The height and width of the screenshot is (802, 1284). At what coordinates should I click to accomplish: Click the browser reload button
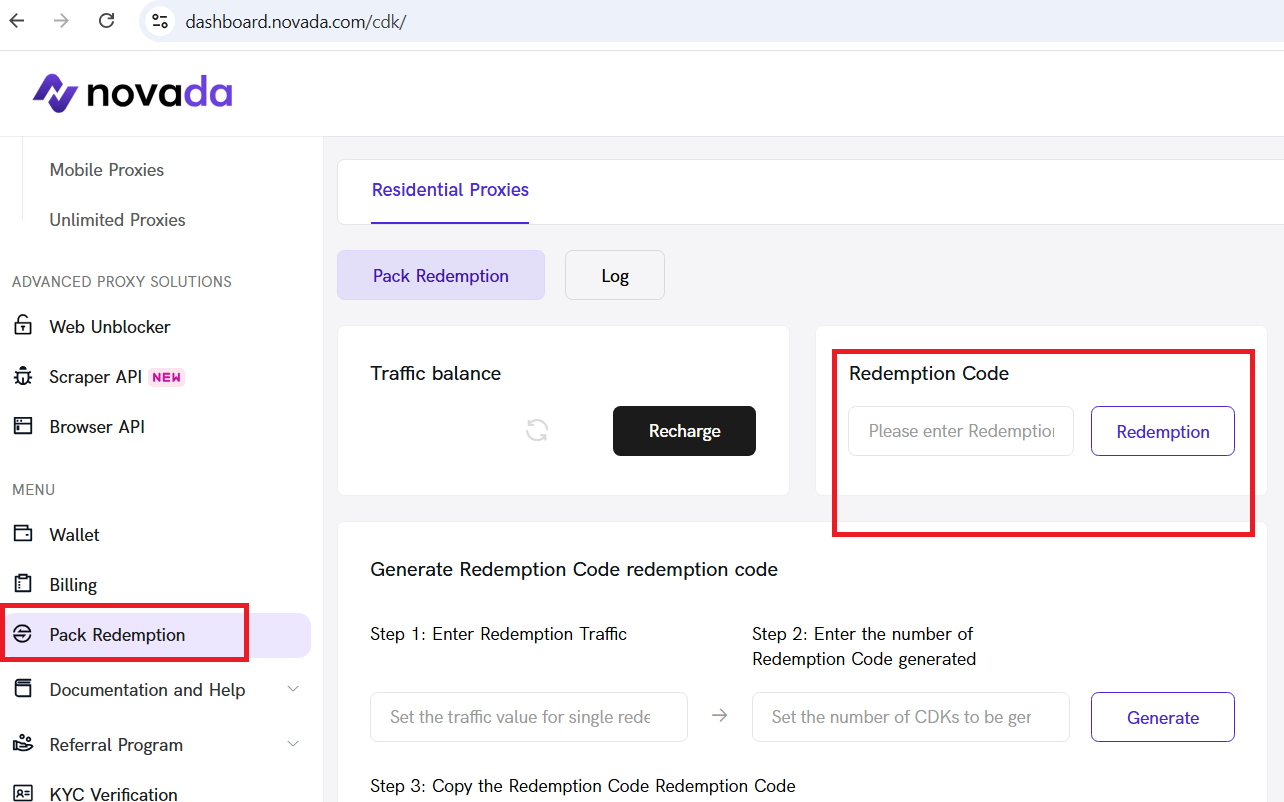point(106,21)
